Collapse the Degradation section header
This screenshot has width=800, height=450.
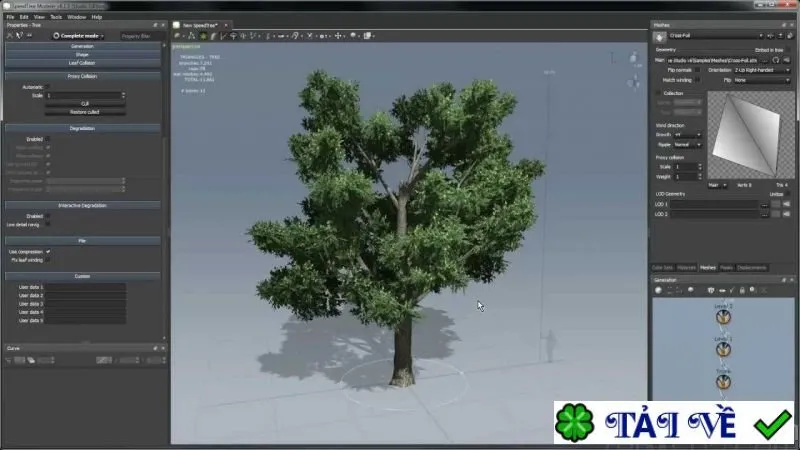[x=83, y=129]
